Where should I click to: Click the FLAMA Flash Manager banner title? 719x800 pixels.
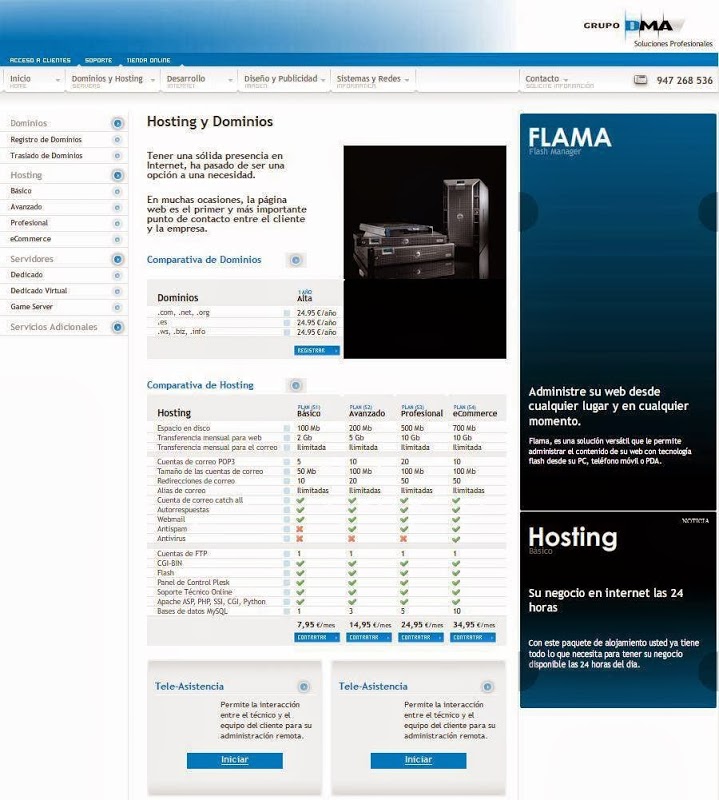(569, 140)
